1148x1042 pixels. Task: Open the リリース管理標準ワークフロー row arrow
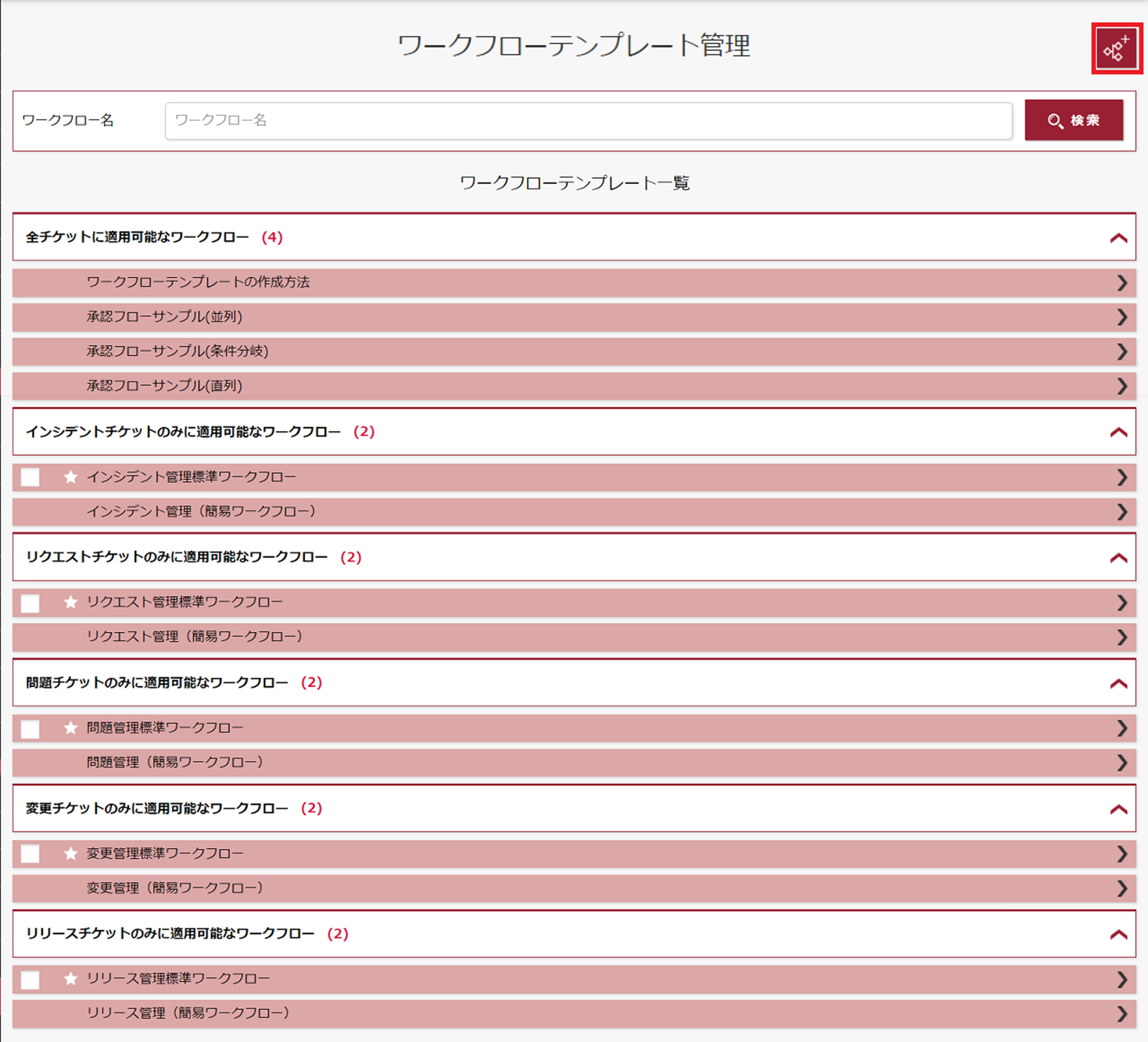pyautogui.click(x=1122, y=979)
